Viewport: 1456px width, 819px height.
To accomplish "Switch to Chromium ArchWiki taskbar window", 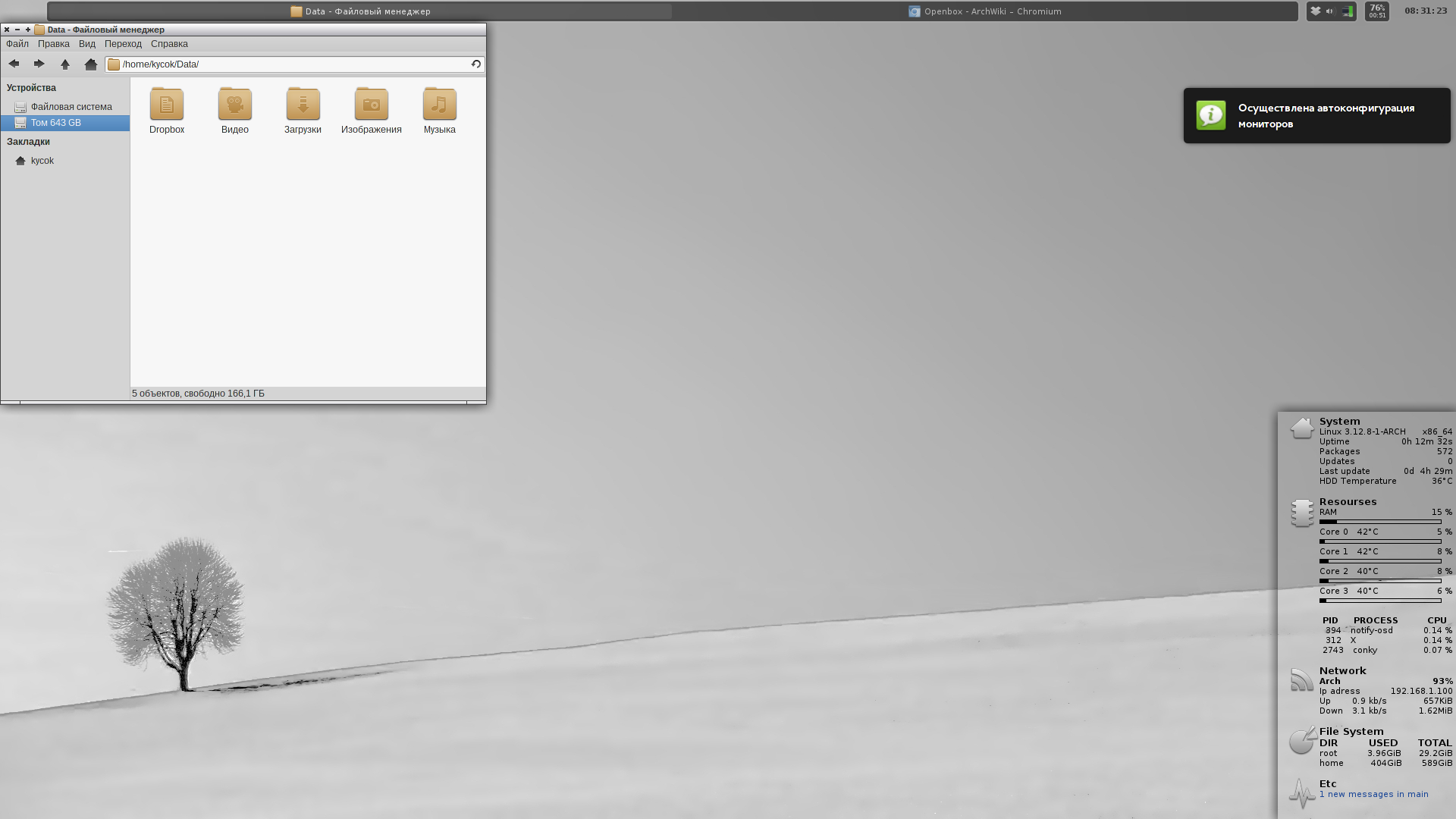I will click(x=984, y=11).
